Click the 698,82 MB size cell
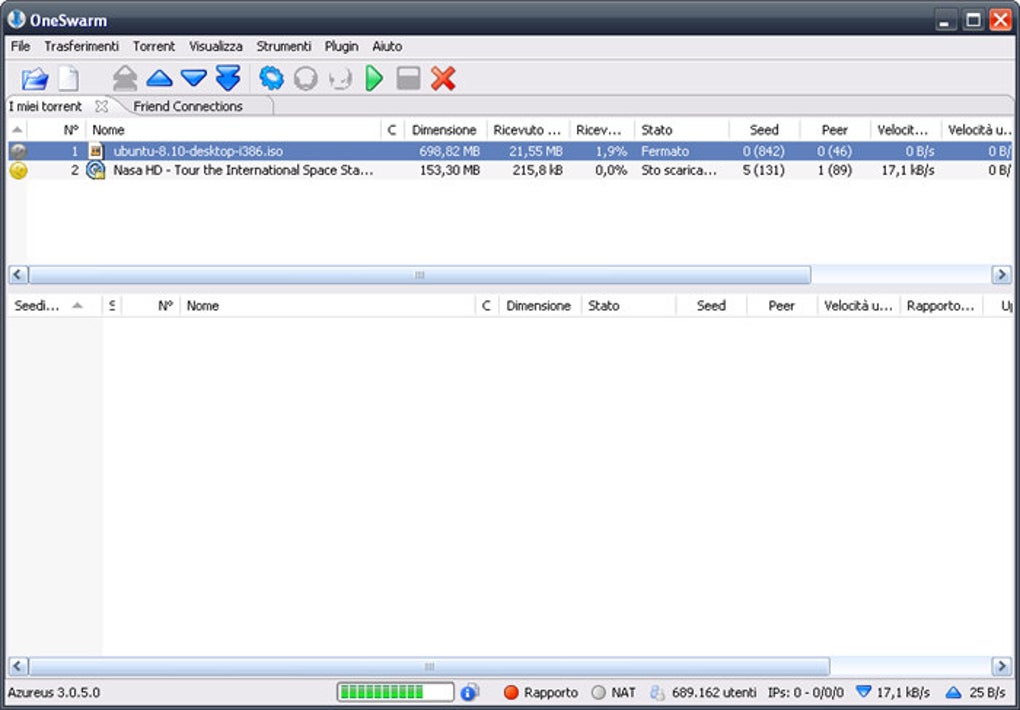 click(x=450, y=151)
